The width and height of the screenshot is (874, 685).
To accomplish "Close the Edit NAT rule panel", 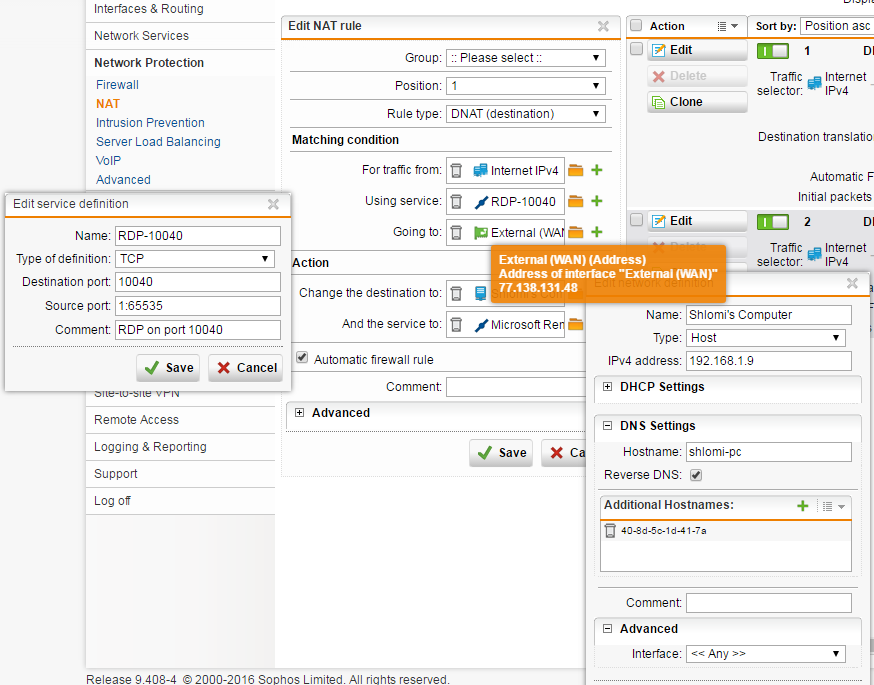I will coord(603,26).
